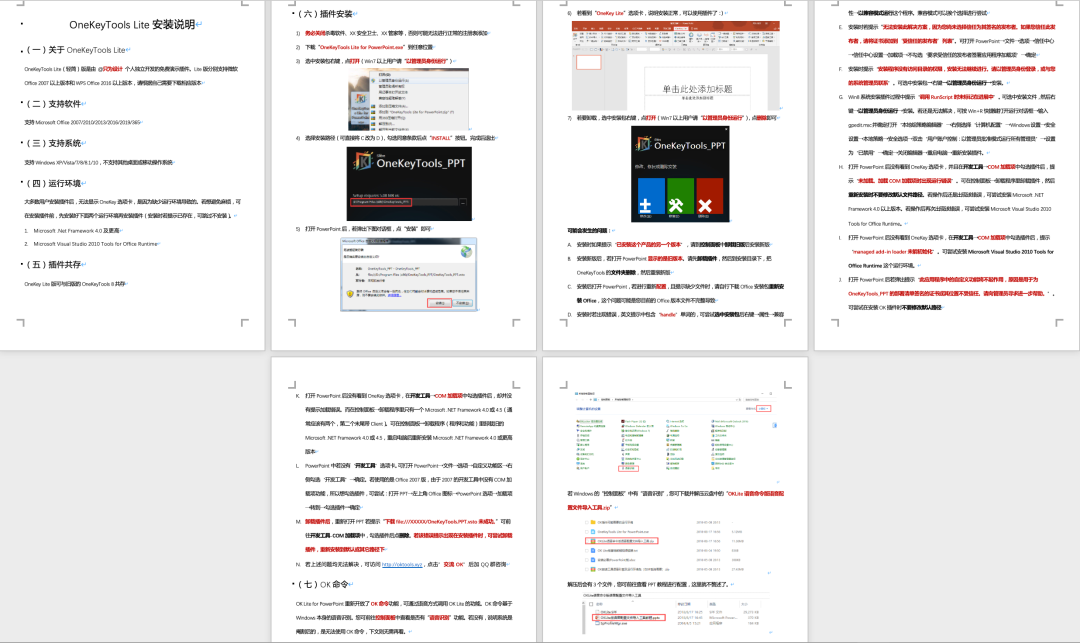
Task: Click heading "(七) OK 命令"
Action: pyautogui.click(x=323, y=584)
